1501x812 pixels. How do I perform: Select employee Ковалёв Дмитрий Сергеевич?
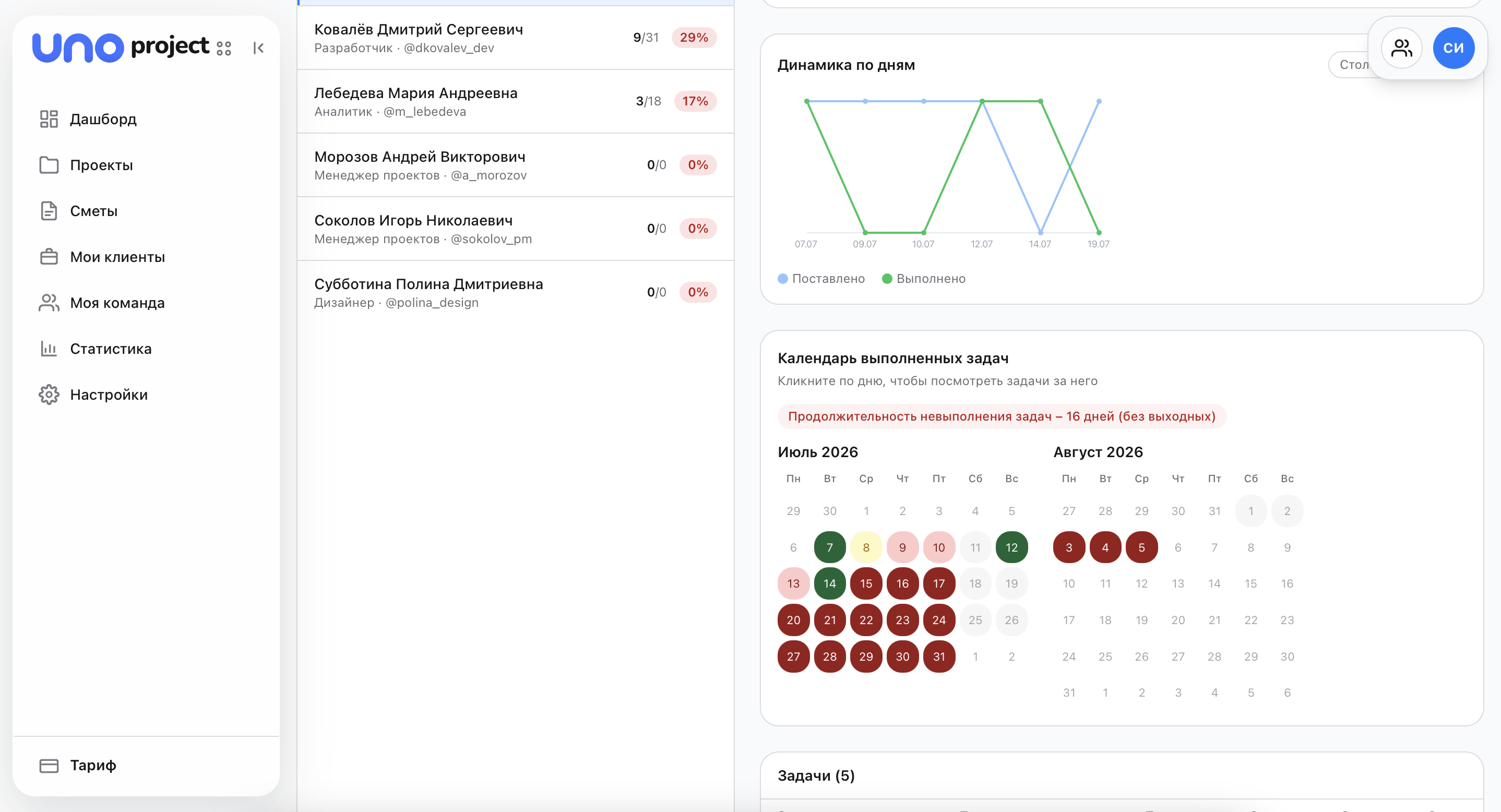pos(515,38)
